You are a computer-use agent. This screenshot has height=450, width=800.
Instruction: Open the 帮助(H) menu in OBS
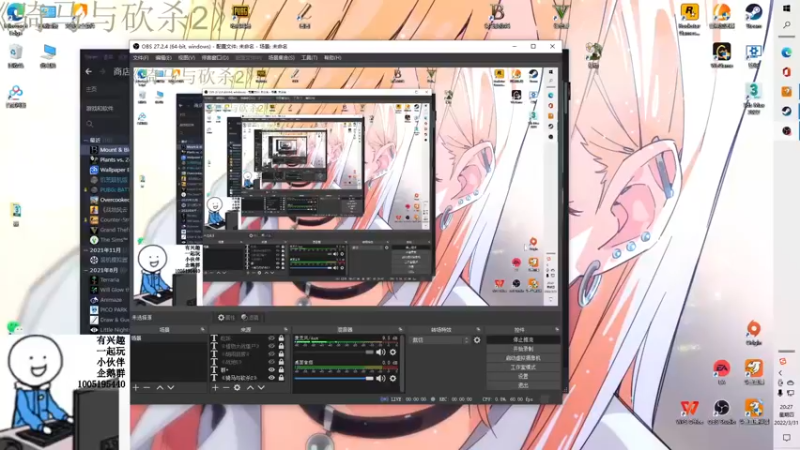332,58
